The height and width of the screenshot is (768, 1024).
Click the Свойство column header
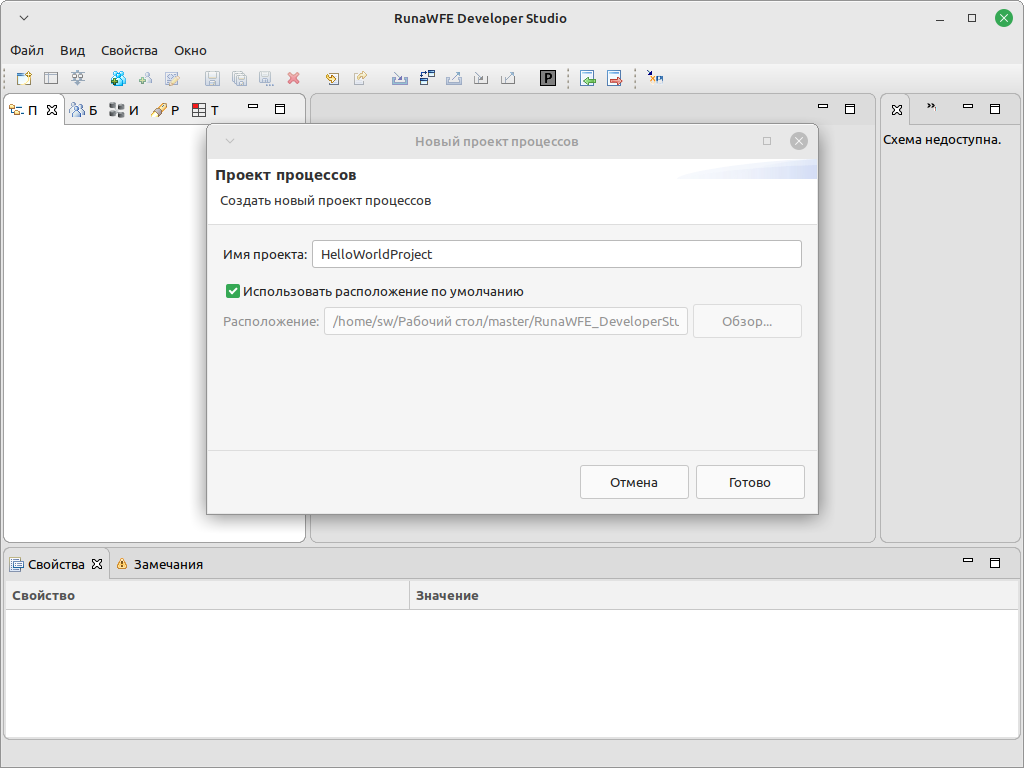[x=208, y=595]
